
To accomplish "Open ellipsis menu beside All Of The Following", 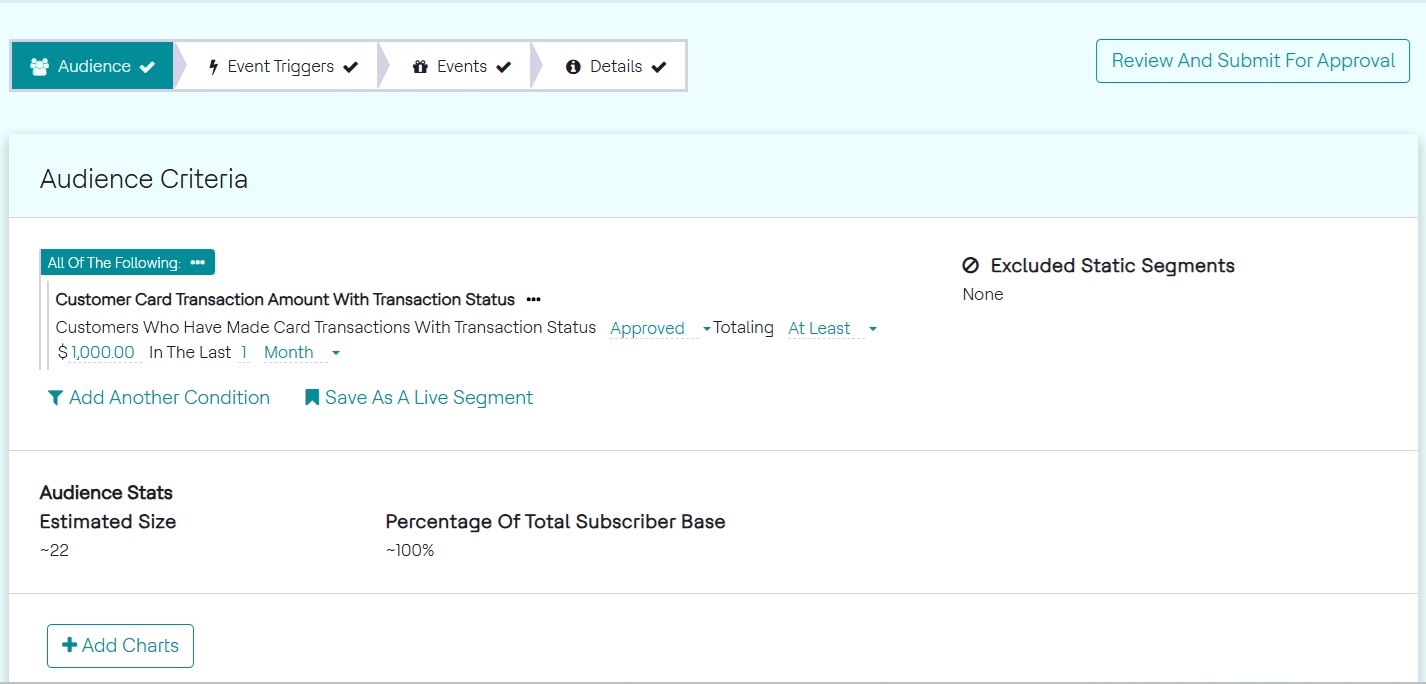I will pyautogui.click(x=197, y=262).
